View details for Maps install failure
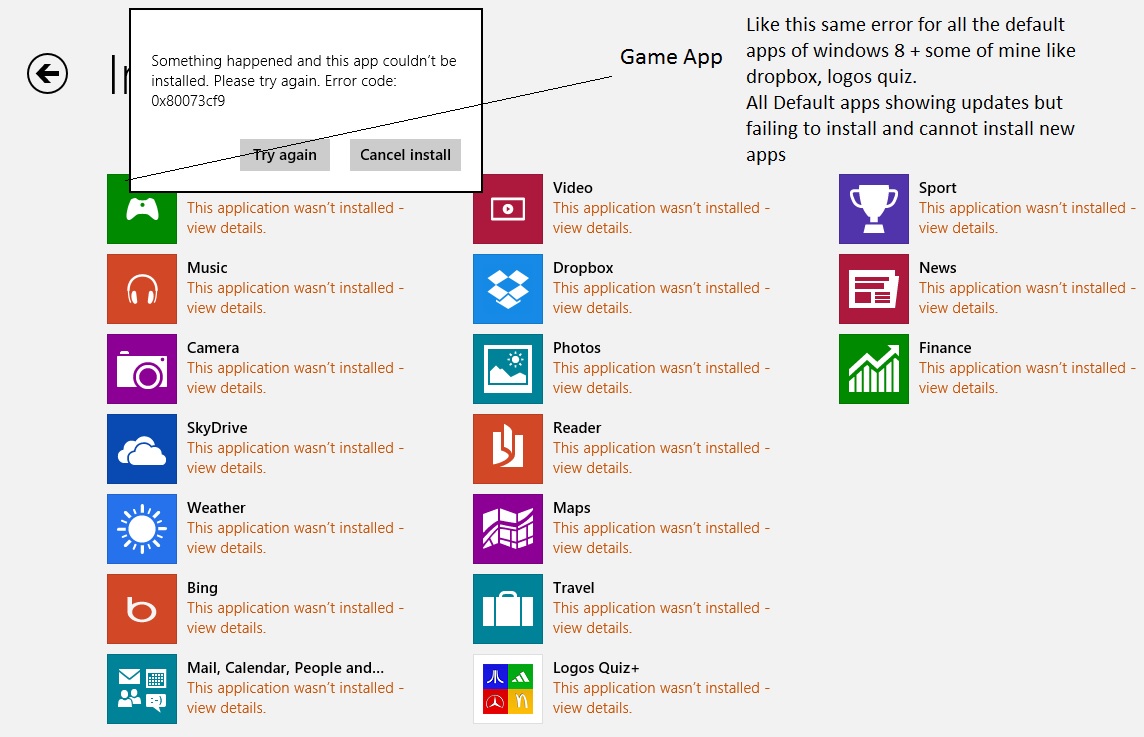 click(x=661, y=538)
